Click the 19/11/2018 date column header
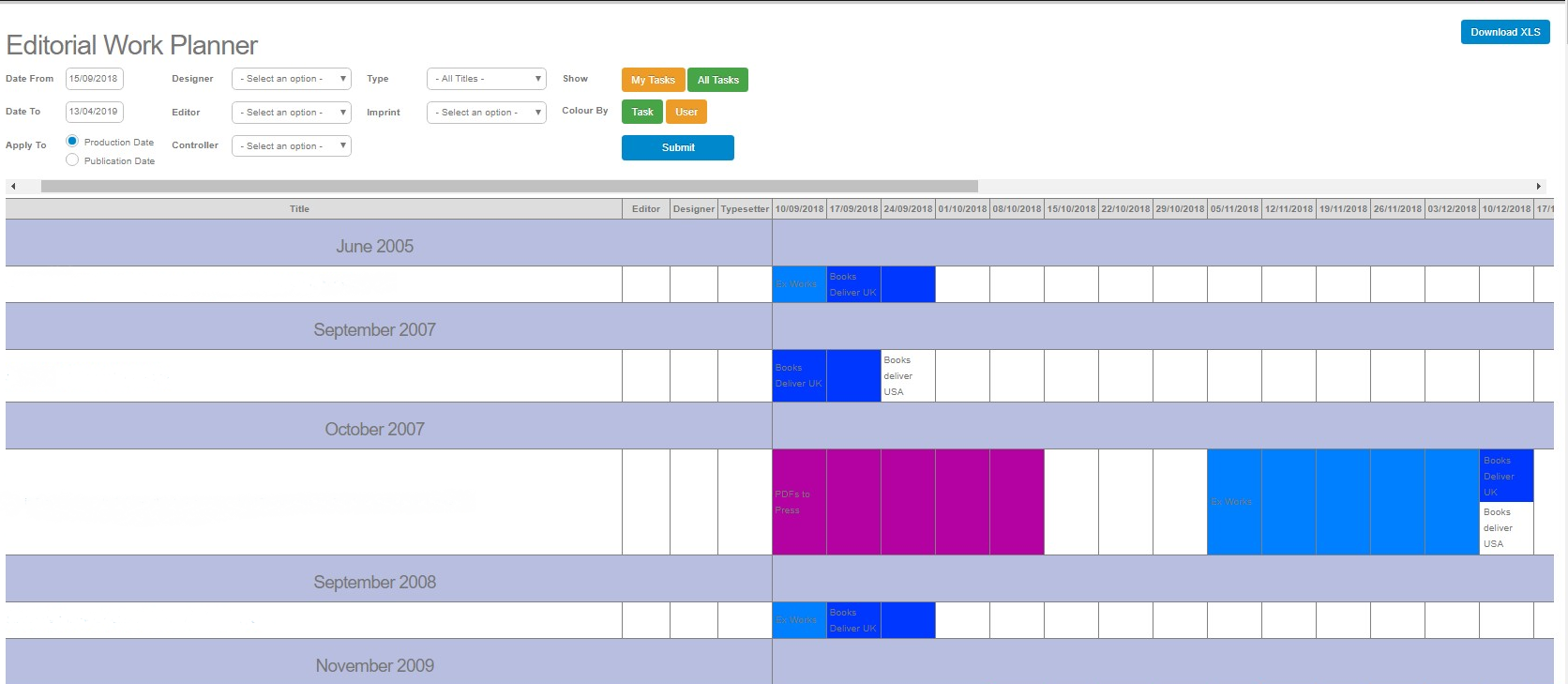Image resolution: width=1568 pixels, height=684 pixels. 1343,208
